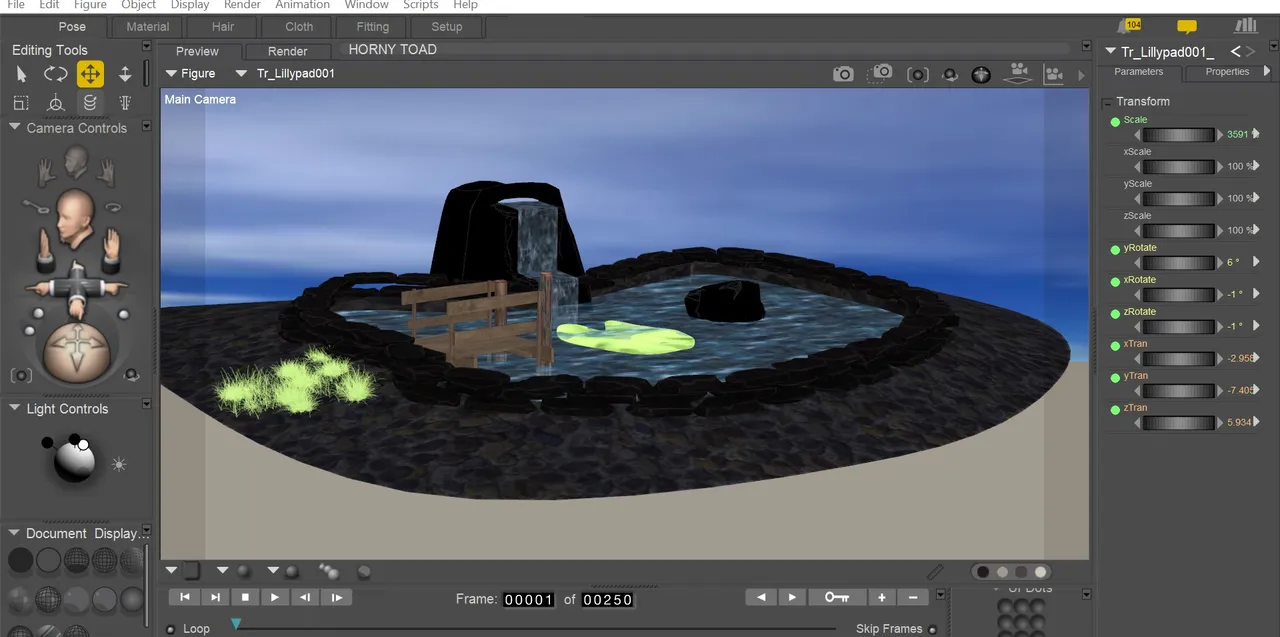1280x637 pixels.
Task: Click the movie camera over ground icon
Action: 1018,73
